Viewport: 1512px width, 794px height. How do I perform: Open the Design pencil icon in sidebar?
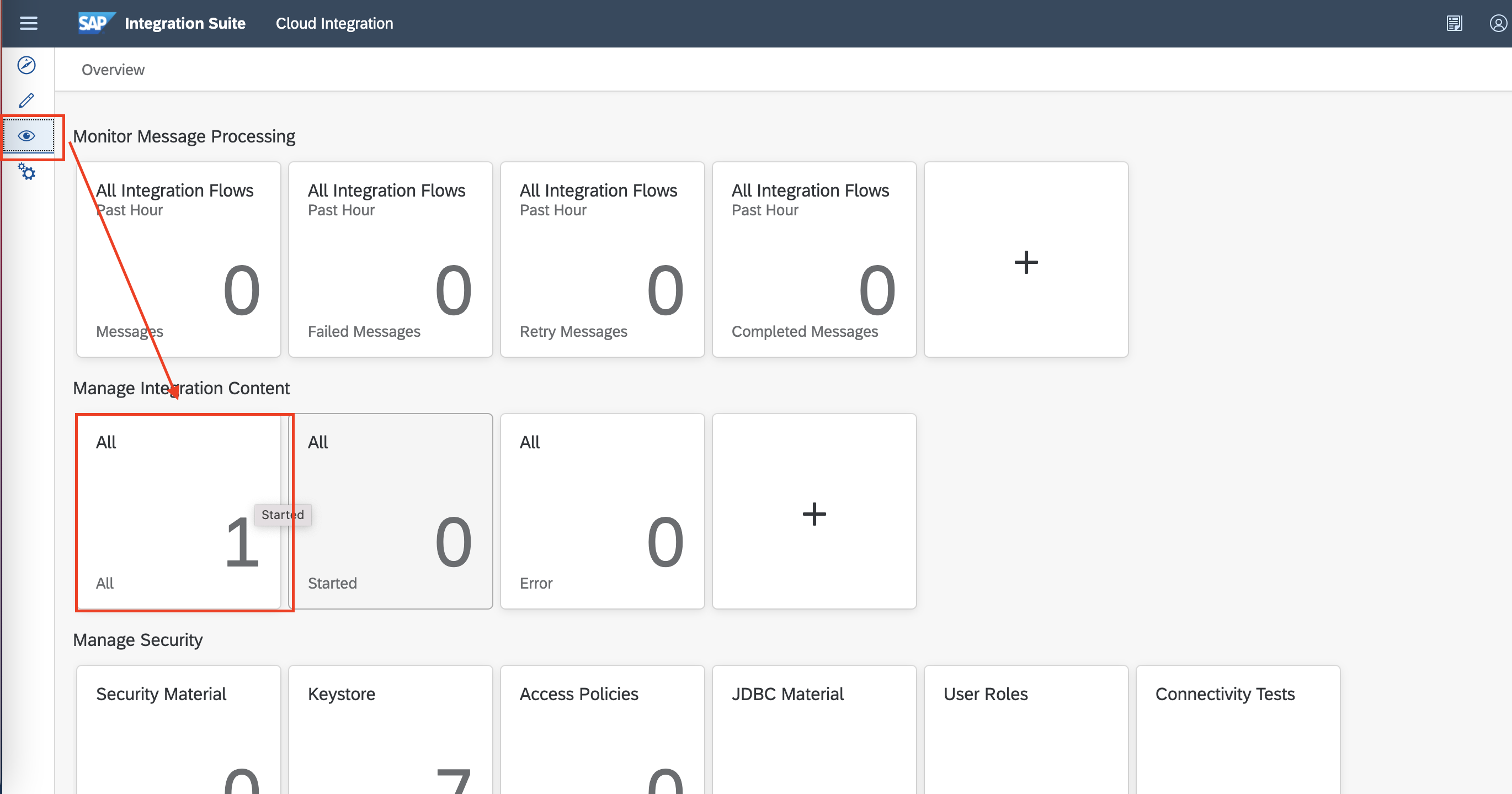click(26, 100)
